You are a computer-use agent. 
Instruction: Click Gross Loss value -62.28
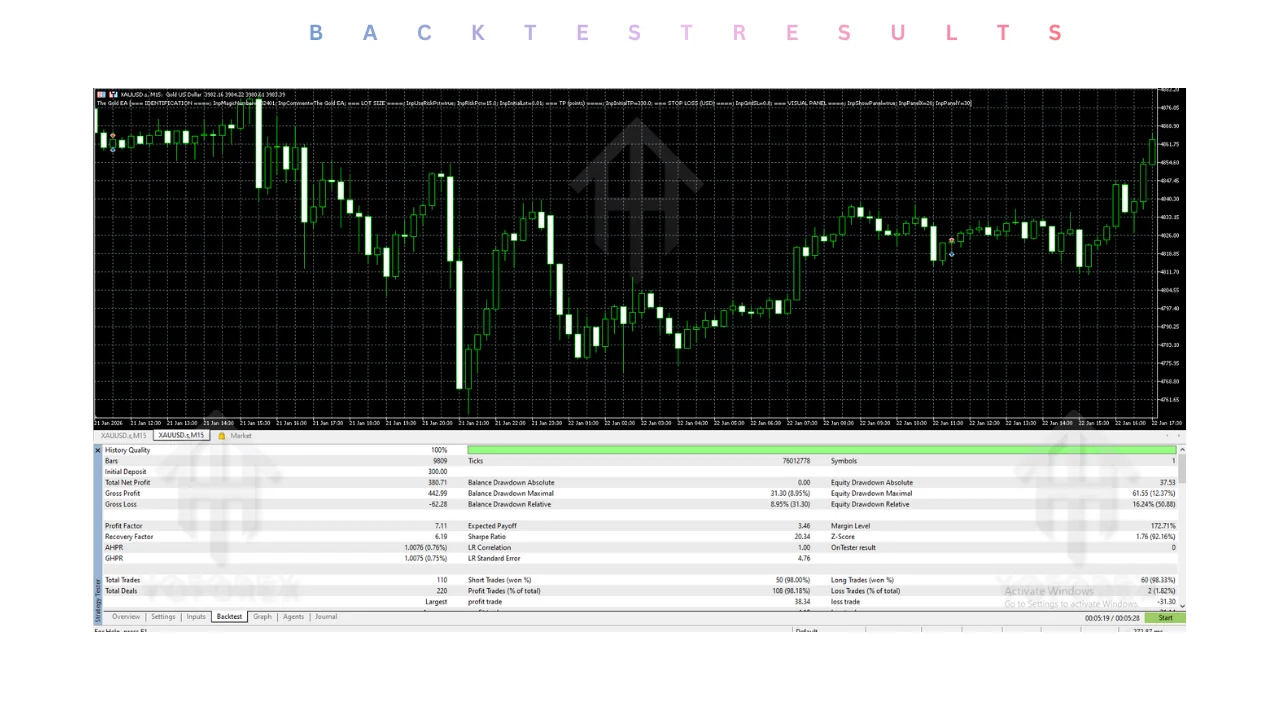coord(438,504)
